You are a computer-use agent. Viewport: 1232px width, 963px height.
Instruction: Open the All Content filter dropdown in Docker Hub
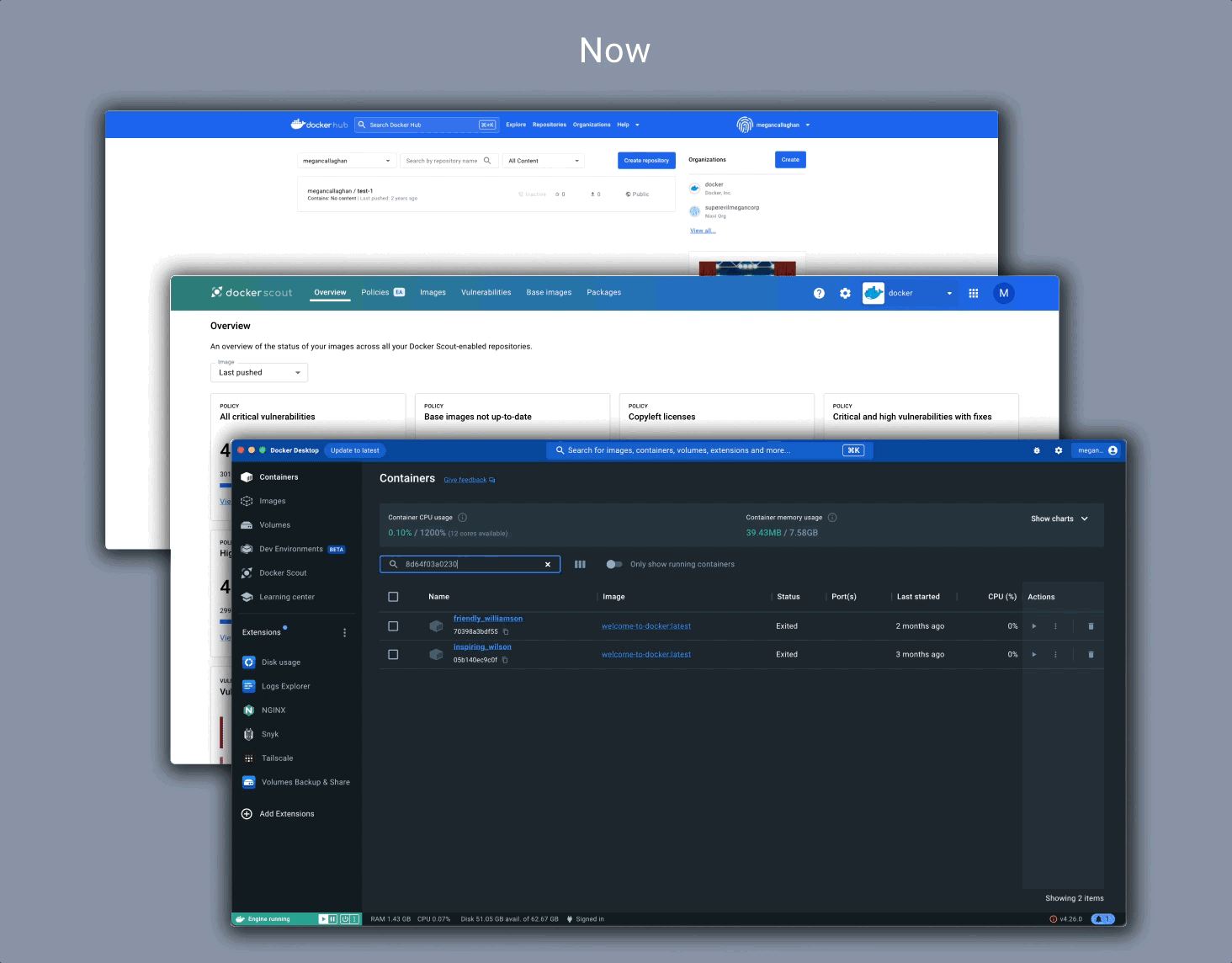[543, 160]
